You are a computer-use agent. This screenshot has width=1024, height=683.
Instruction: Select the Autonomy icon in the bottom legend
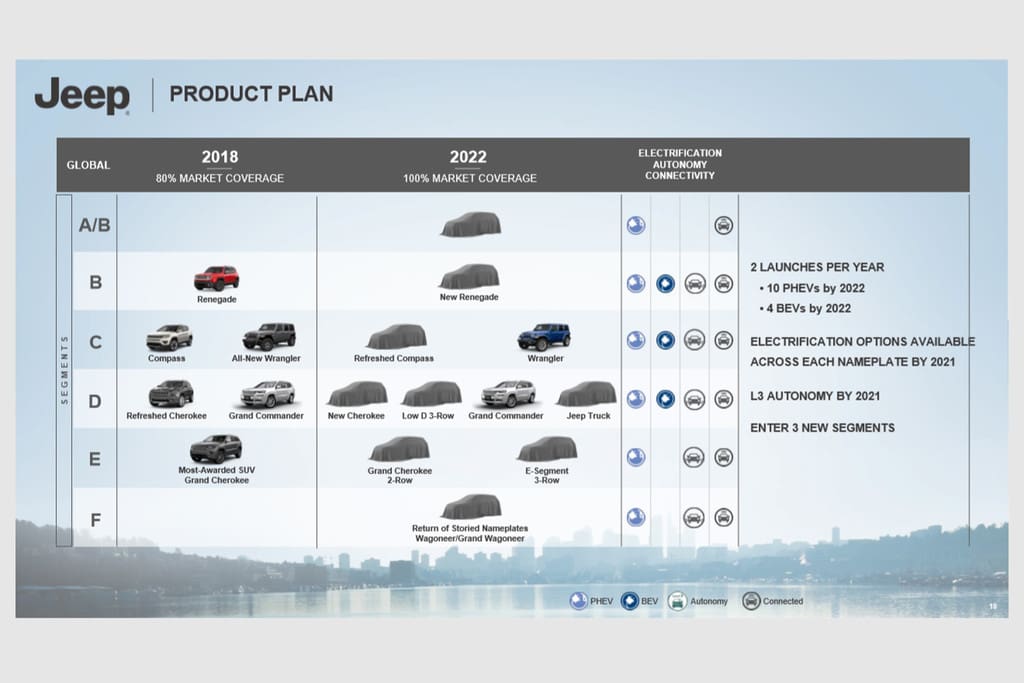pos(677,601)
